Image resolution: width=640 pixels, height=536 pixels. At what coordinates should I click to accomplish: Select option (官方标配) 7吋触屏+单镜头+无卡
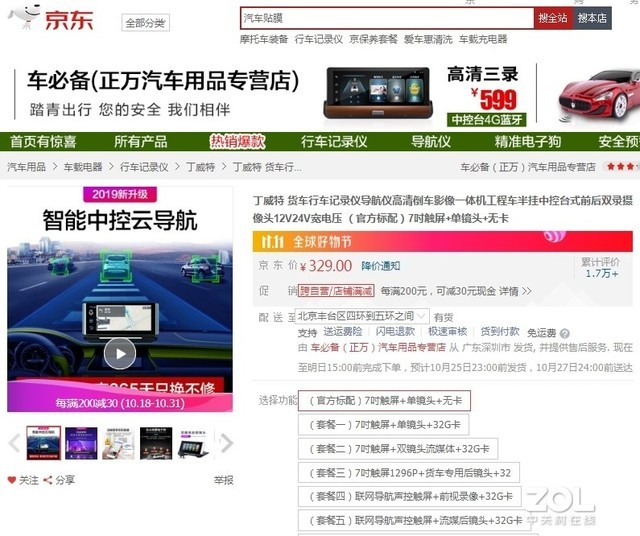tap(384, 400)
